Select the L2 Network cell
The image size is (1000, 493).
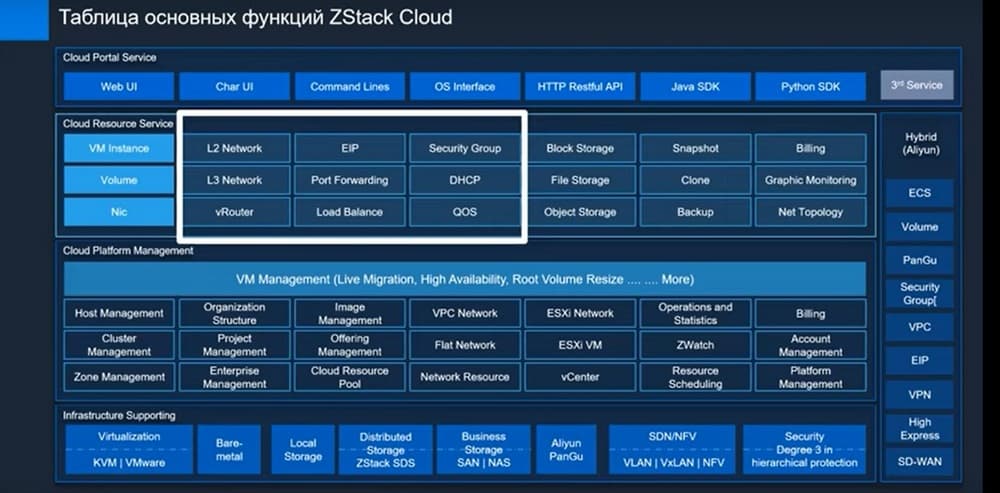click(x=234, y=148)
